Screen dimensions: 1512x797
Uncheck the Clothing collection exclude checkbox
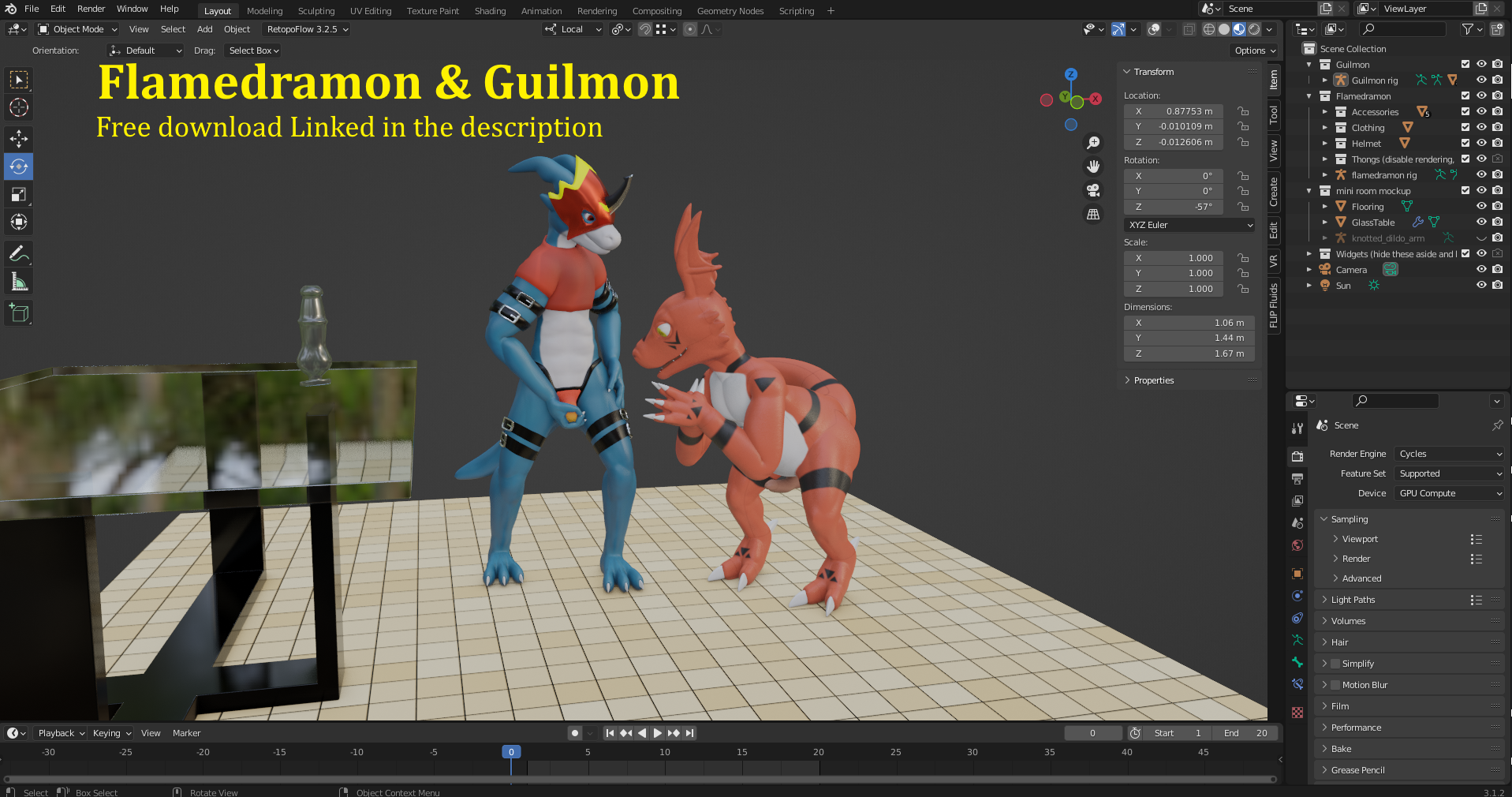tap(1465, 127)
